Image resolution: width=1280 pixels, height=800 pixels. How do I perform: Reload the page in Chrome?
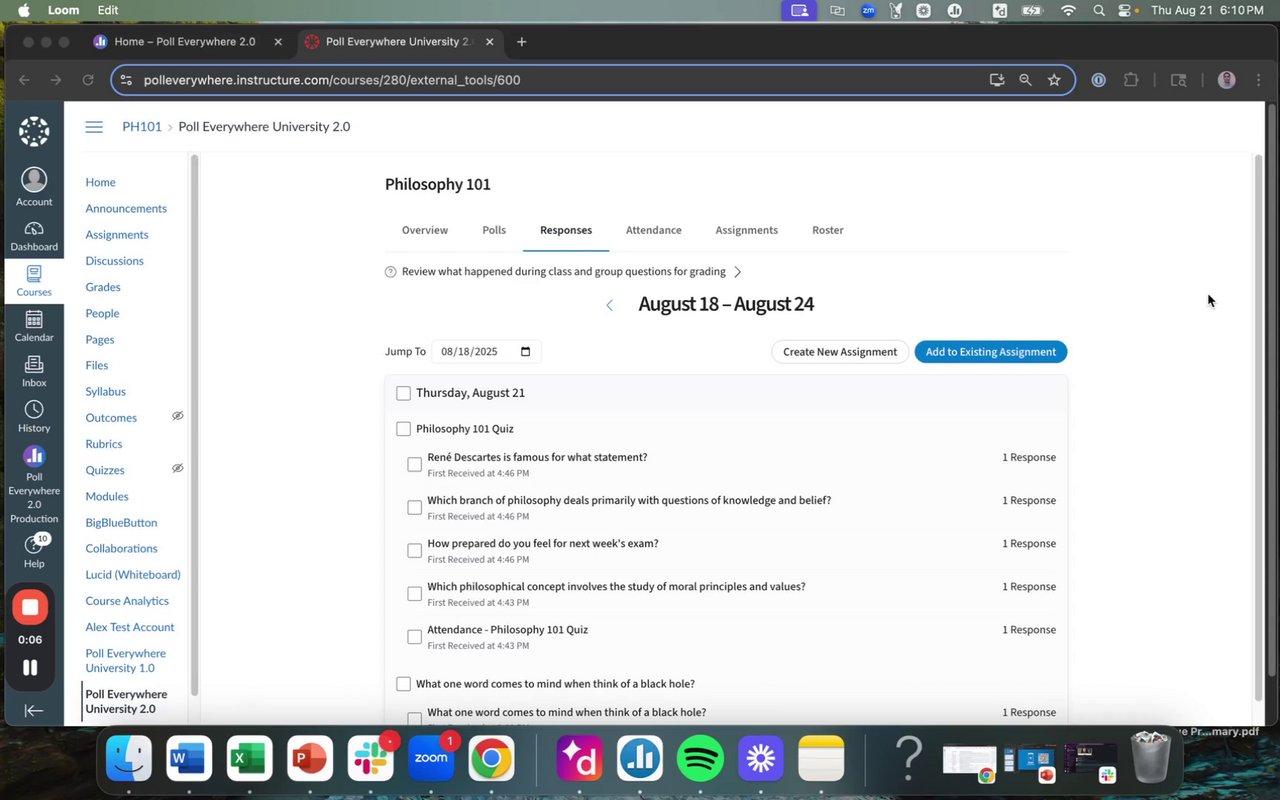88,80
